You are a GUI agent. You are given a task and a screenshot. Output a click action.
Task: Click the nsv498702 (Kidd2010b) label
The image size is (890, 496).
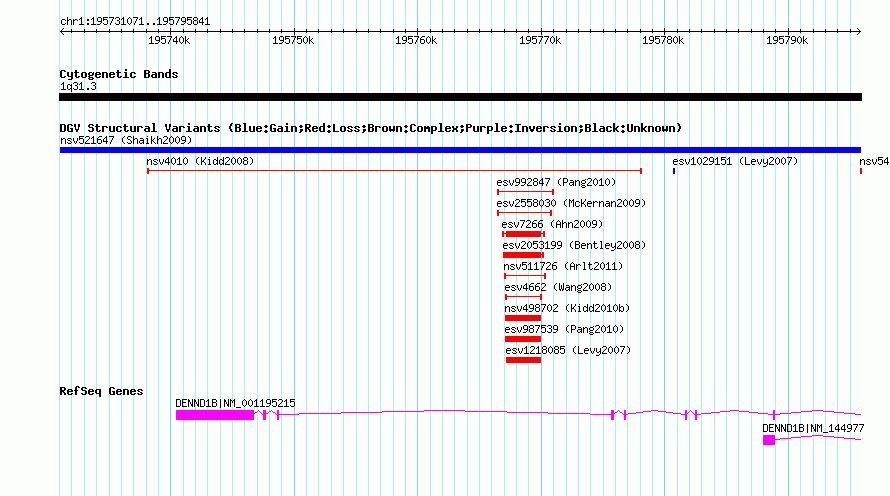[x=568, y=308]
